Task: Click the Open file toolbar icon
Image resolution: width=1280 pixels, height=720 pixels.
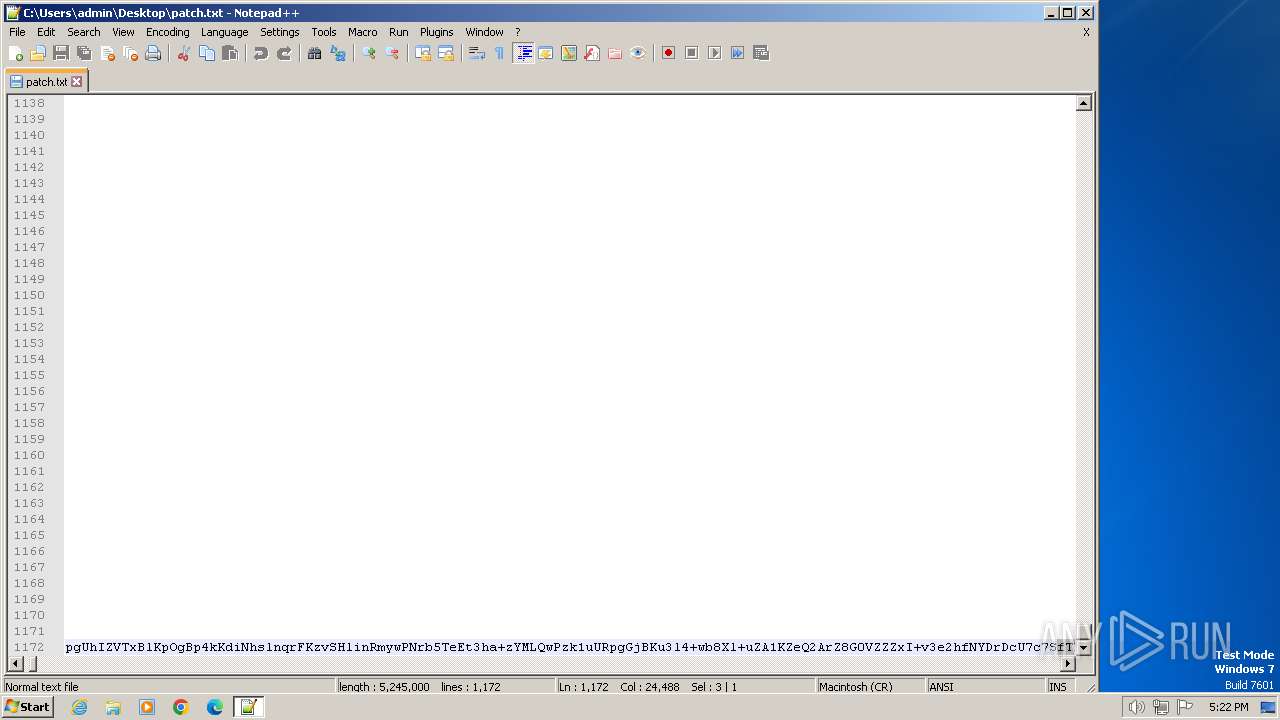Action: pos(38,53)
